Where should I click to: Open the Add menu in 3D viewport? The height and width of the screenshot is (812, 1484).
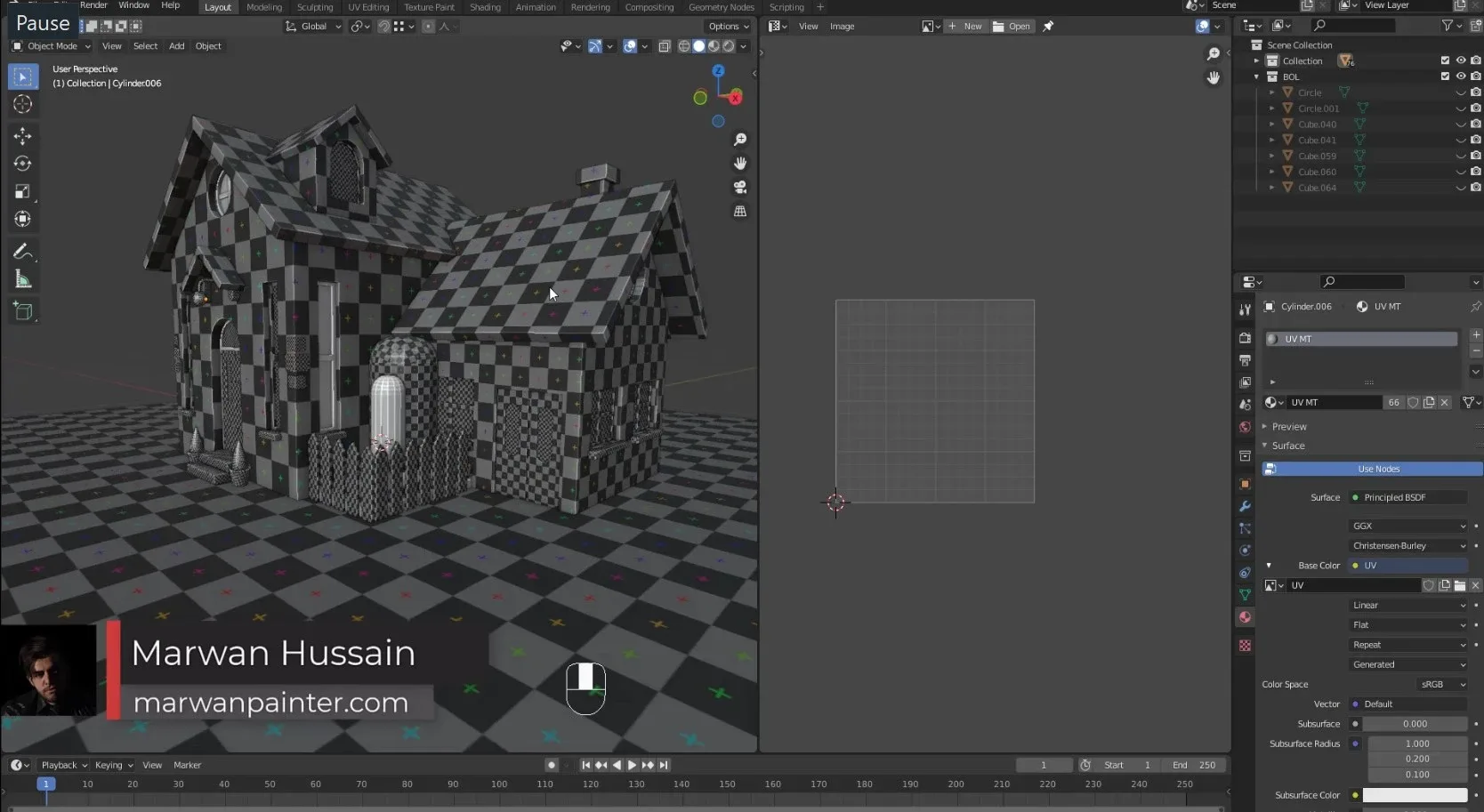click(177, 46)
